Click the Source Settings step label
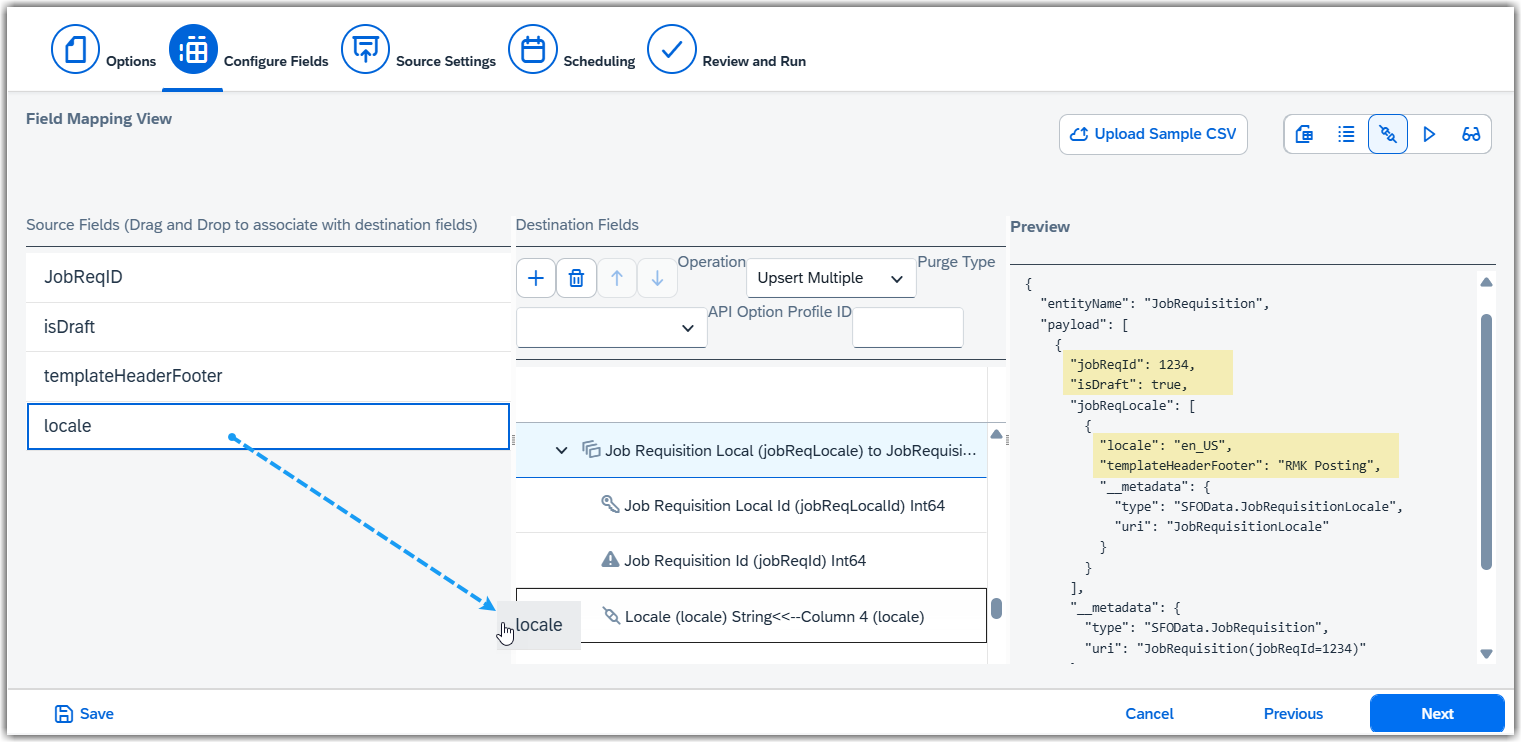This screenshot has height=743, width=1522. click(x=446, y=61)
